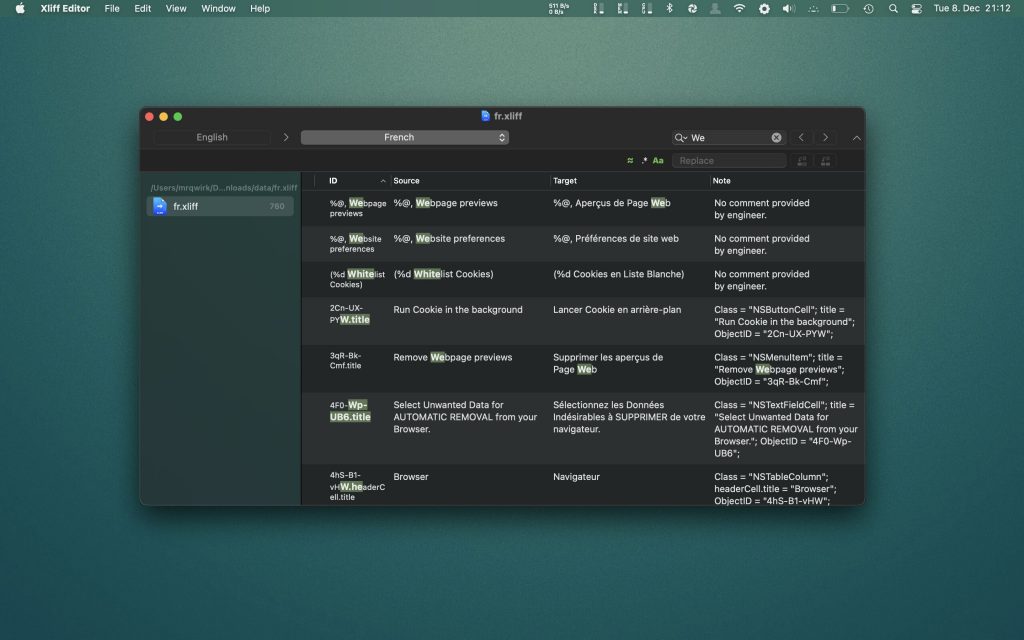This screenshot has height=640, width=1024.
Task: Go to previous search result with left arrow
Action: tap(801, 137)
